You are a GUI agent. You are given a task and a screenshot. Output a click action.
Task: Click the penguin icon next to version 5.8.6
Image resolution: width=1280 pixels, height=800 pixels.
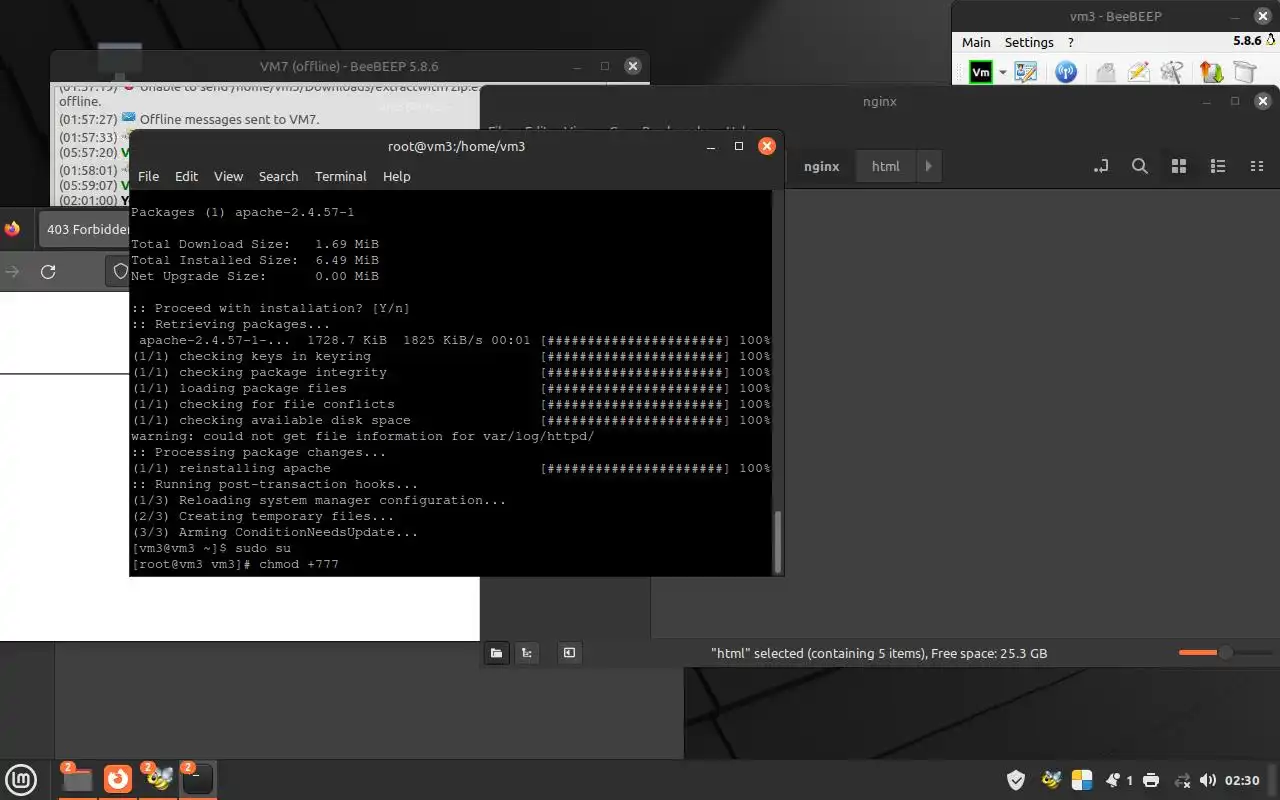1271,41
